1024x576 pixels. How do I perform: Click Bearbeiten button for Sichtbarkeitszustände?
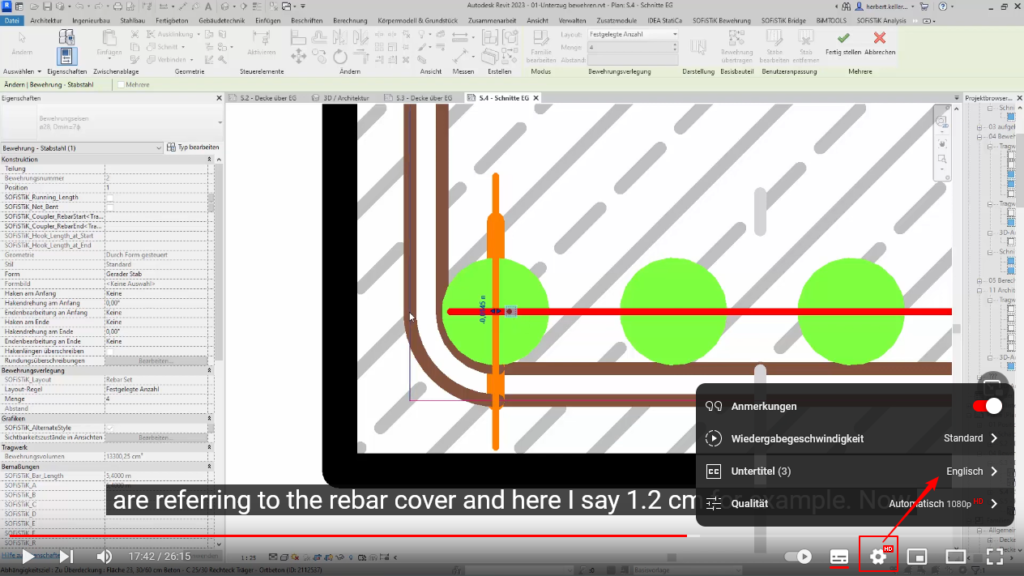(155, 438)
